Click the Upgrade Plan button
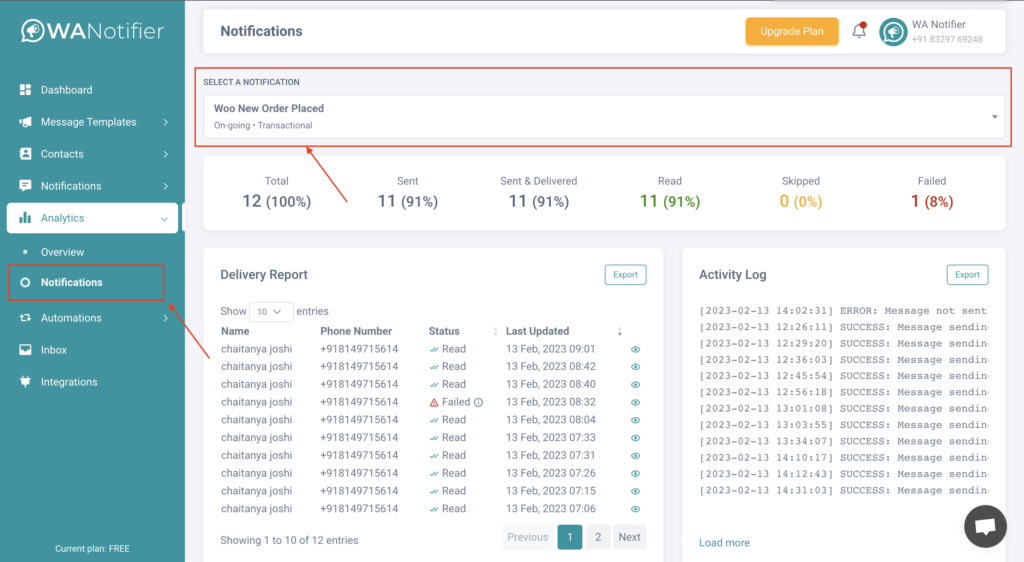 [x=792, y=31]
